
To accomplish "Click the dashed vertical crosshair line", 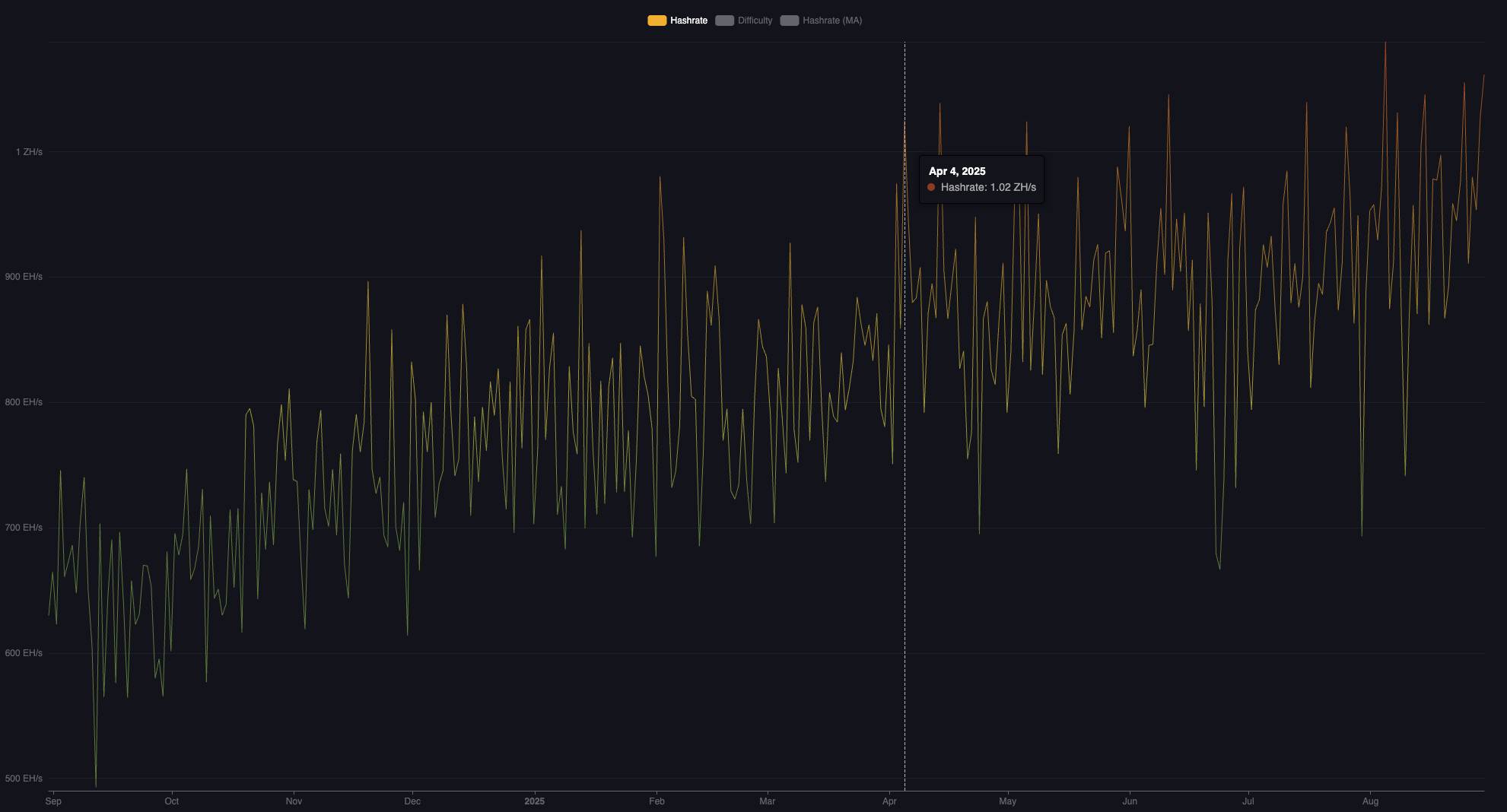I will coord(905,416).
